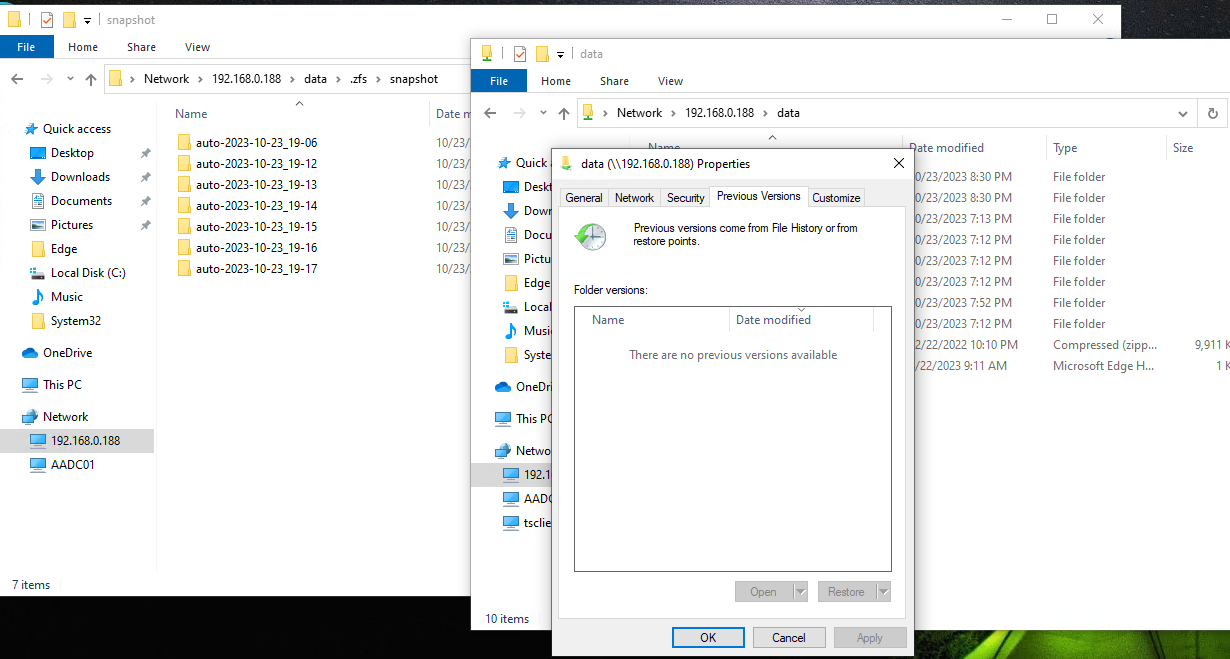Open recent locations dropdown in data window
The height and width of the screenshot is (659, 1230).
pos(543,113)
